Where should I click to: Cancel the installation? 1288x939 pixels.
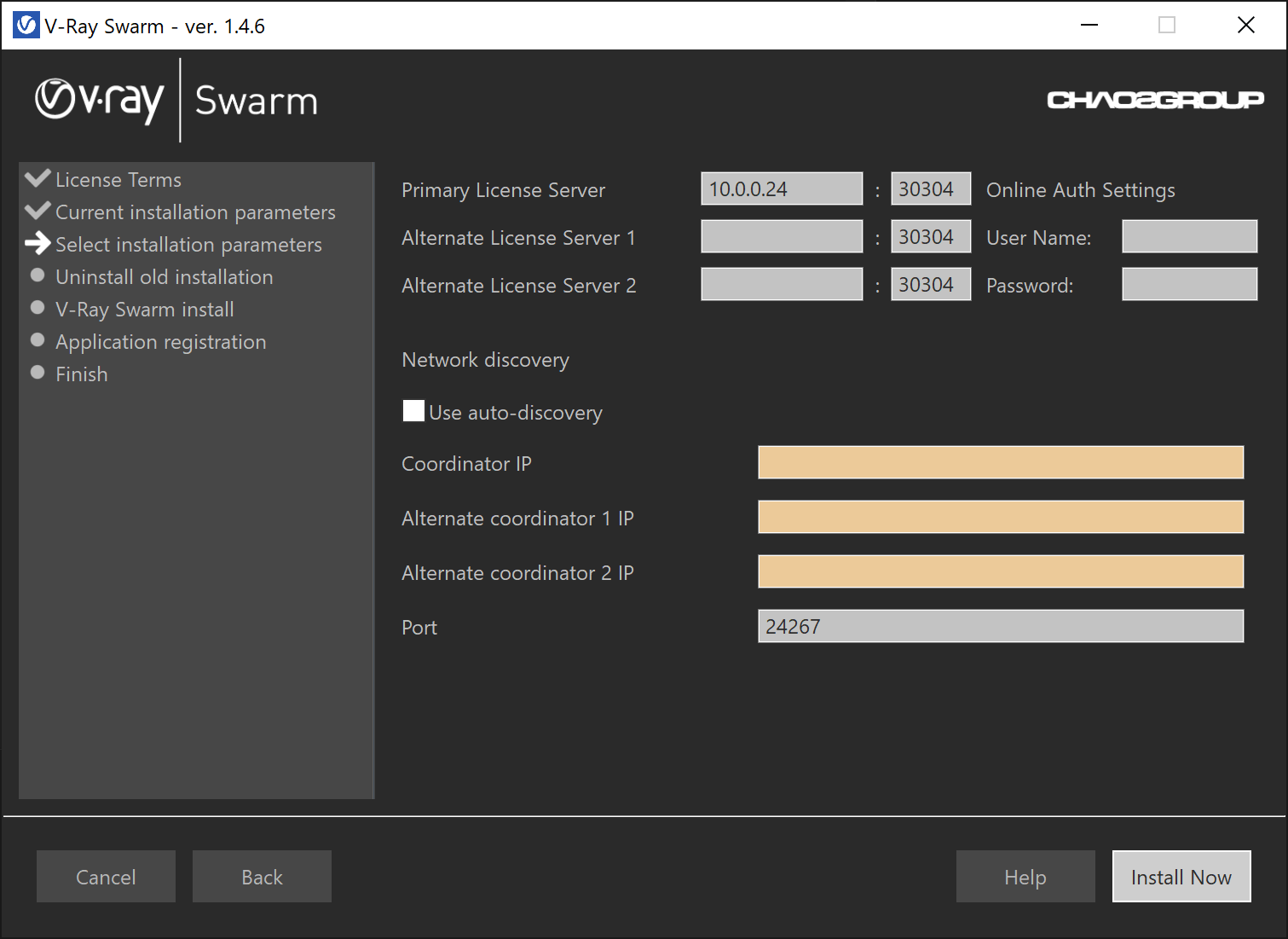pyautogui.click(x=106, y=877)
